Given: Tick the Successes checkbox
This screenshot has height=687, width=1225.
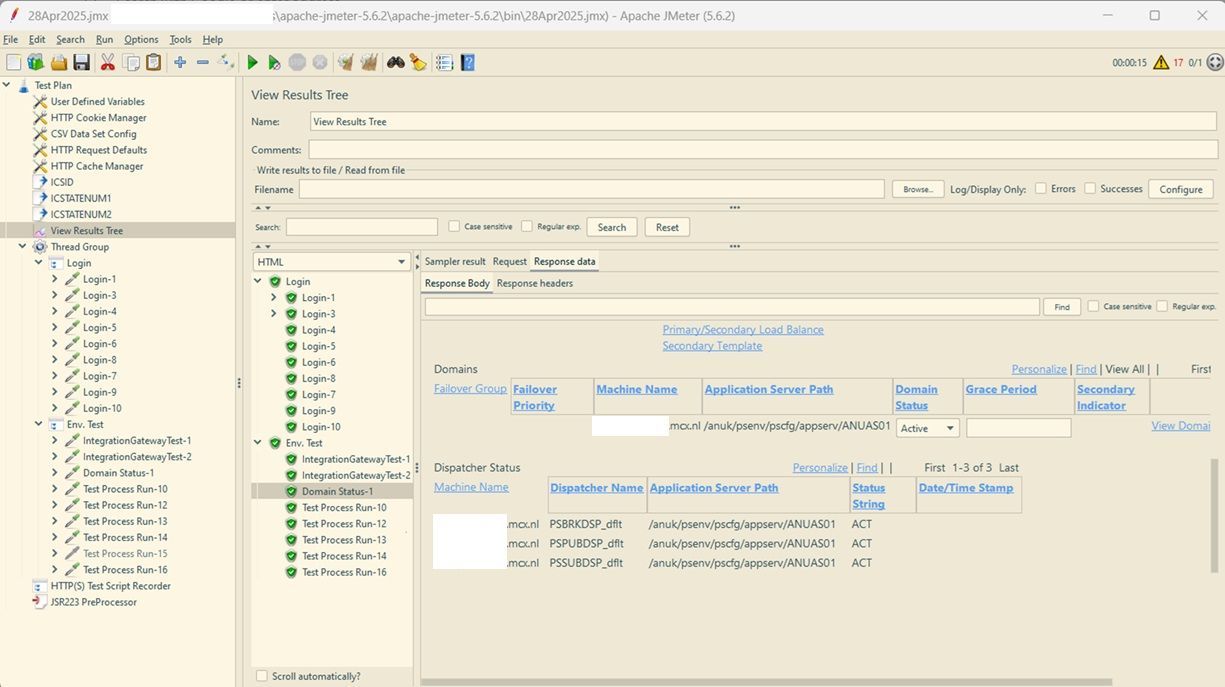Looking at the screenshot, I should pyautogui.click(x=1090, y=189).
